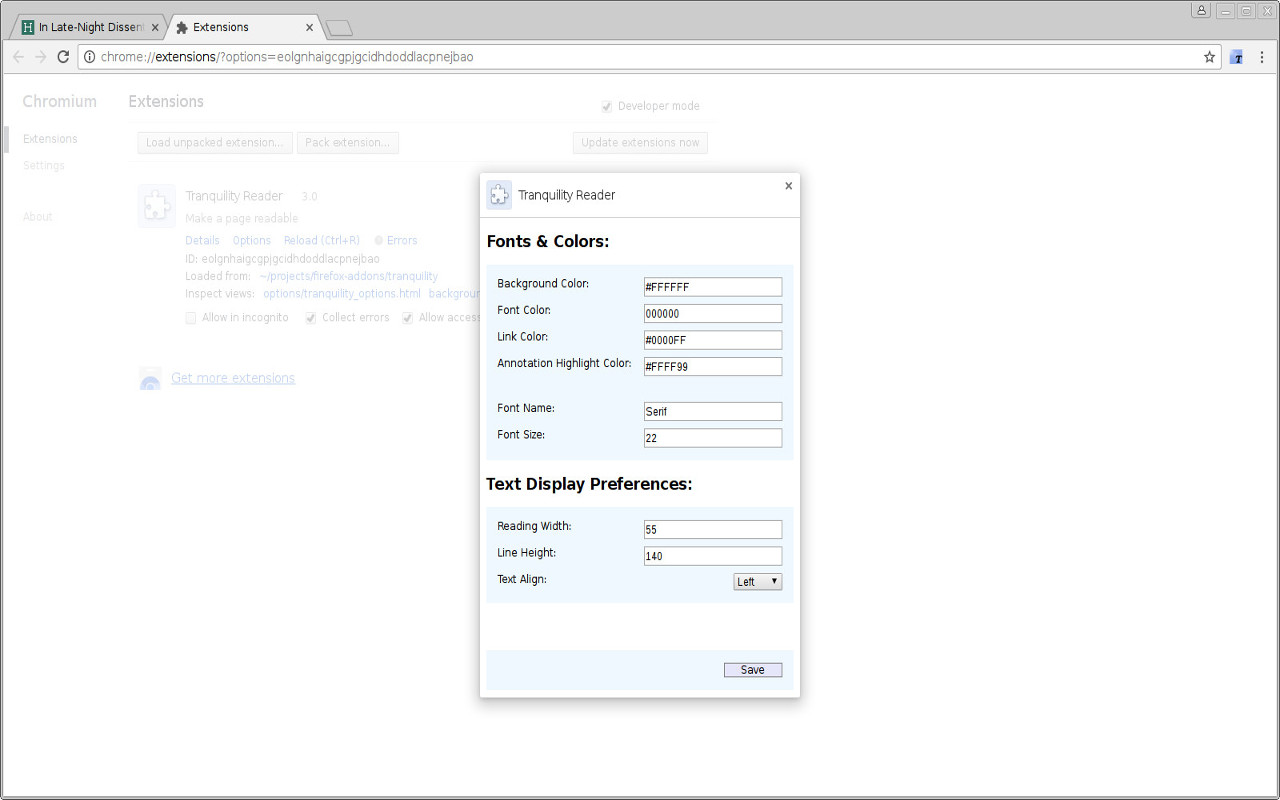Open a new tab

click(339, 28)
